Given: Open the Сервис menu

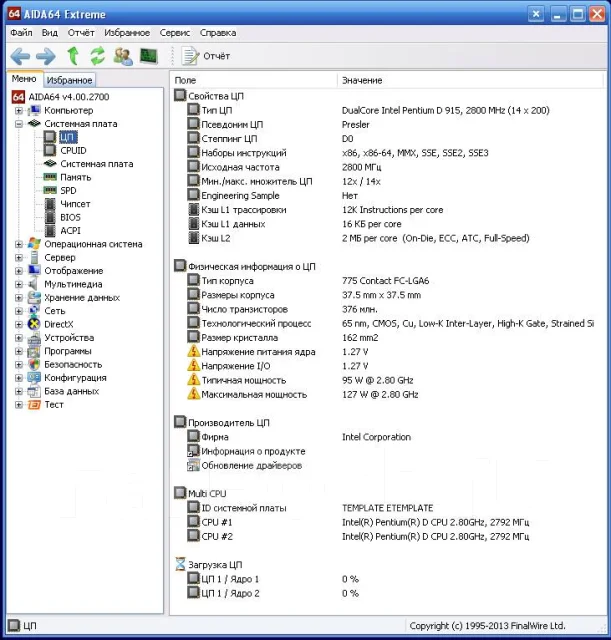Looking at the screenshot, I should (x=175, y=33).
